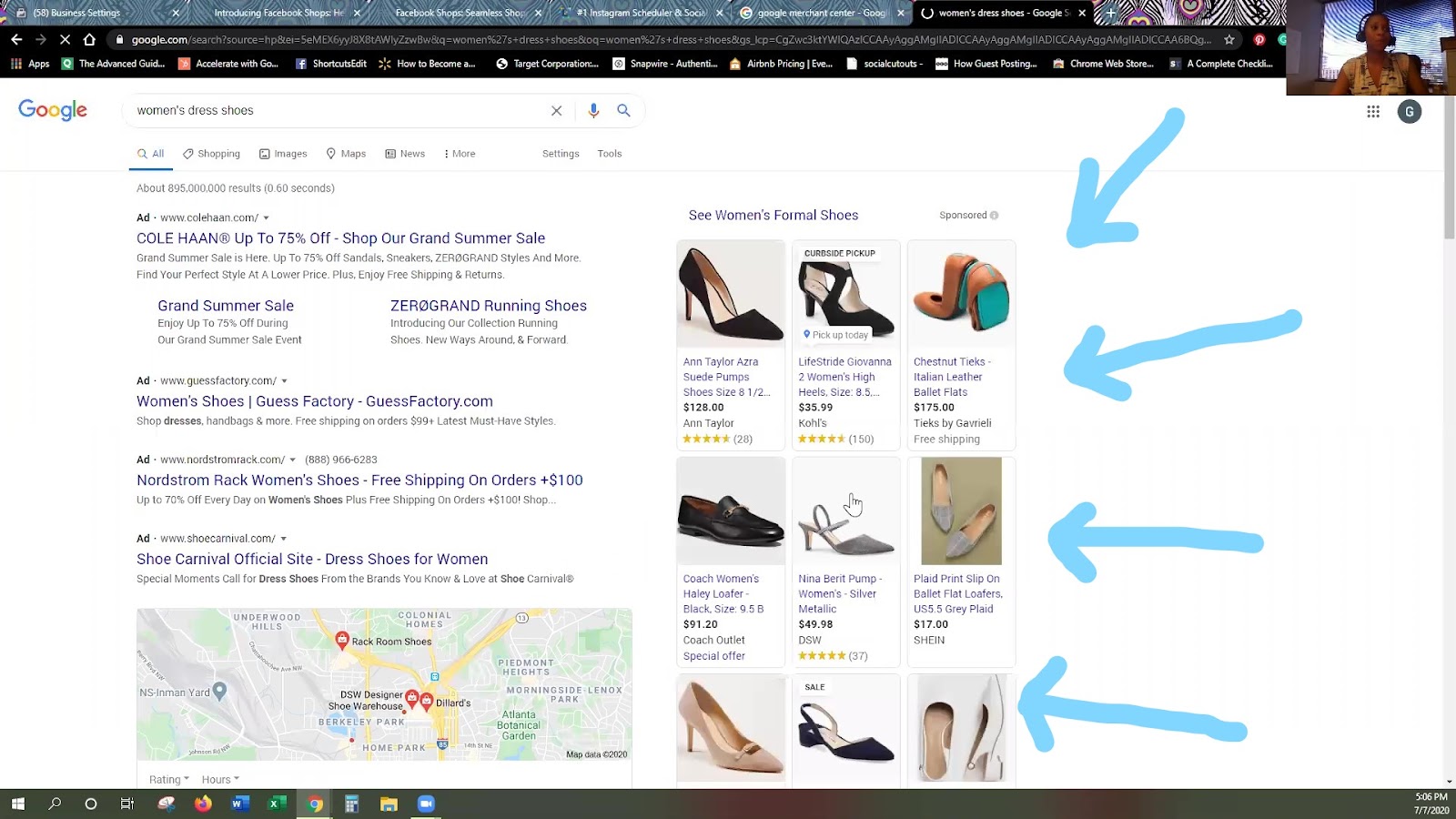Open Excel from the taskbar
1456x819 pixels.
[x=277, y=804]
